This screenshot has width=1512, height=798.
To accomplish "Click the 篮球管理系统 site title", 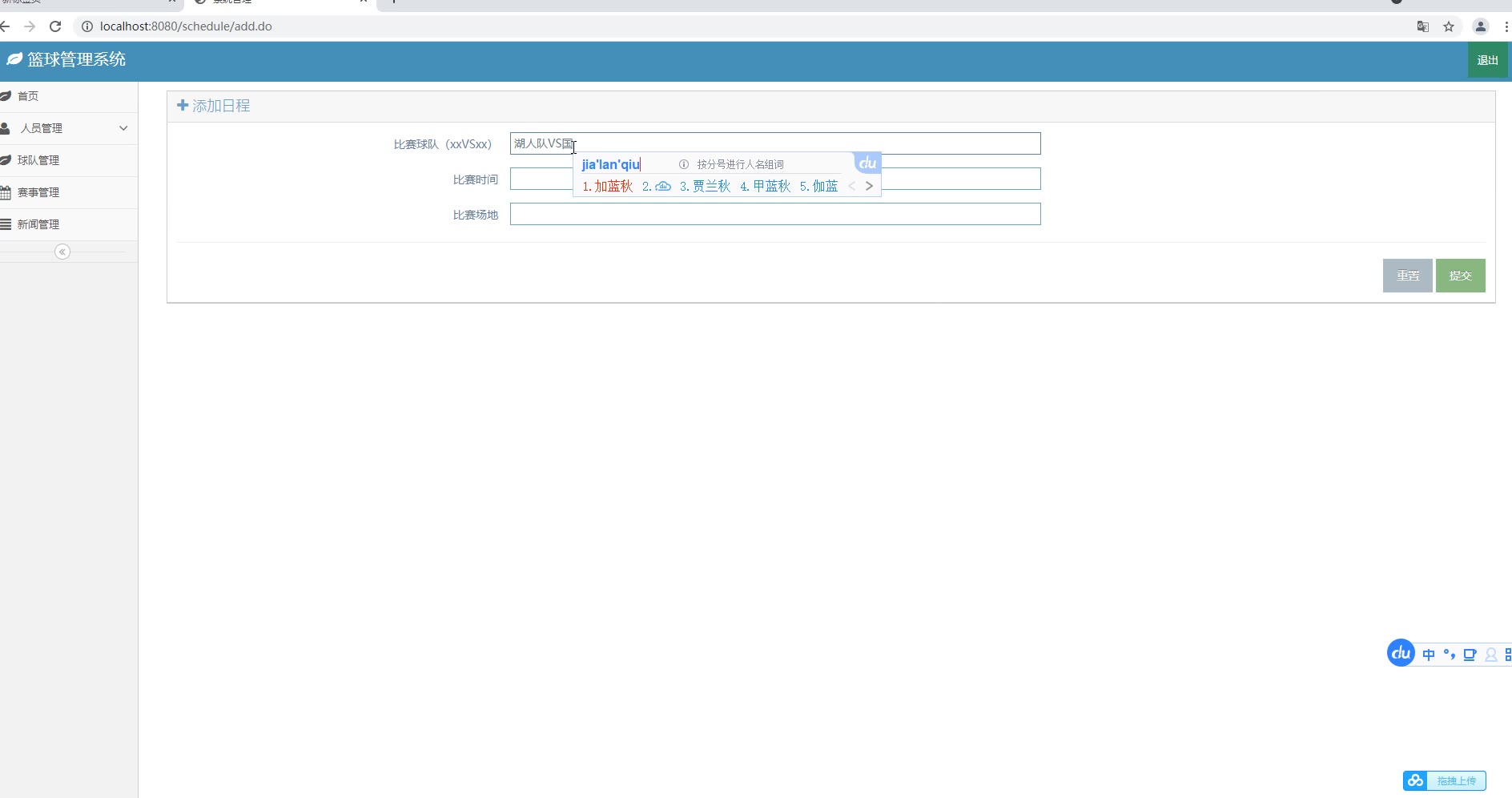I will click(x=77, y=59).
